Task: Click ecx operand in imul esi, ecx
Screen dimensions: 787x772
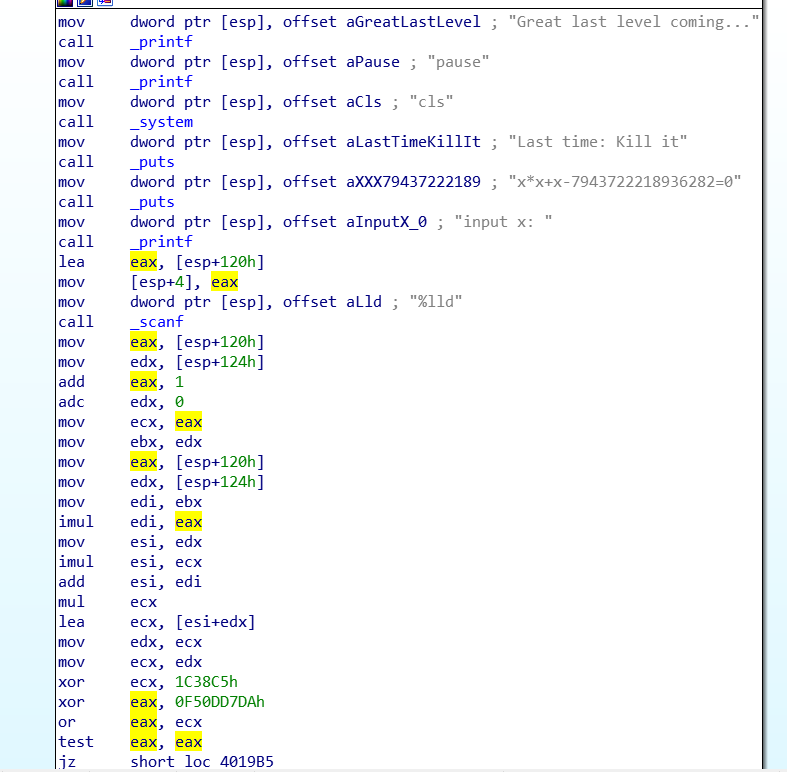Action: point(188,562)
